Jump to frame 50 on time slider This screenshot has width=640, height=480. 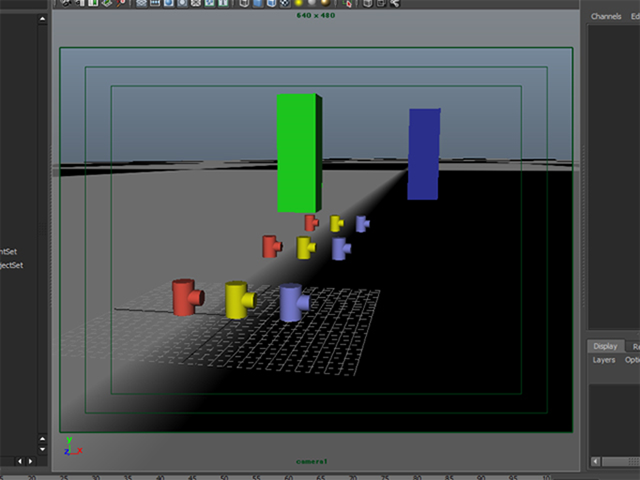(x=224, y=477)
